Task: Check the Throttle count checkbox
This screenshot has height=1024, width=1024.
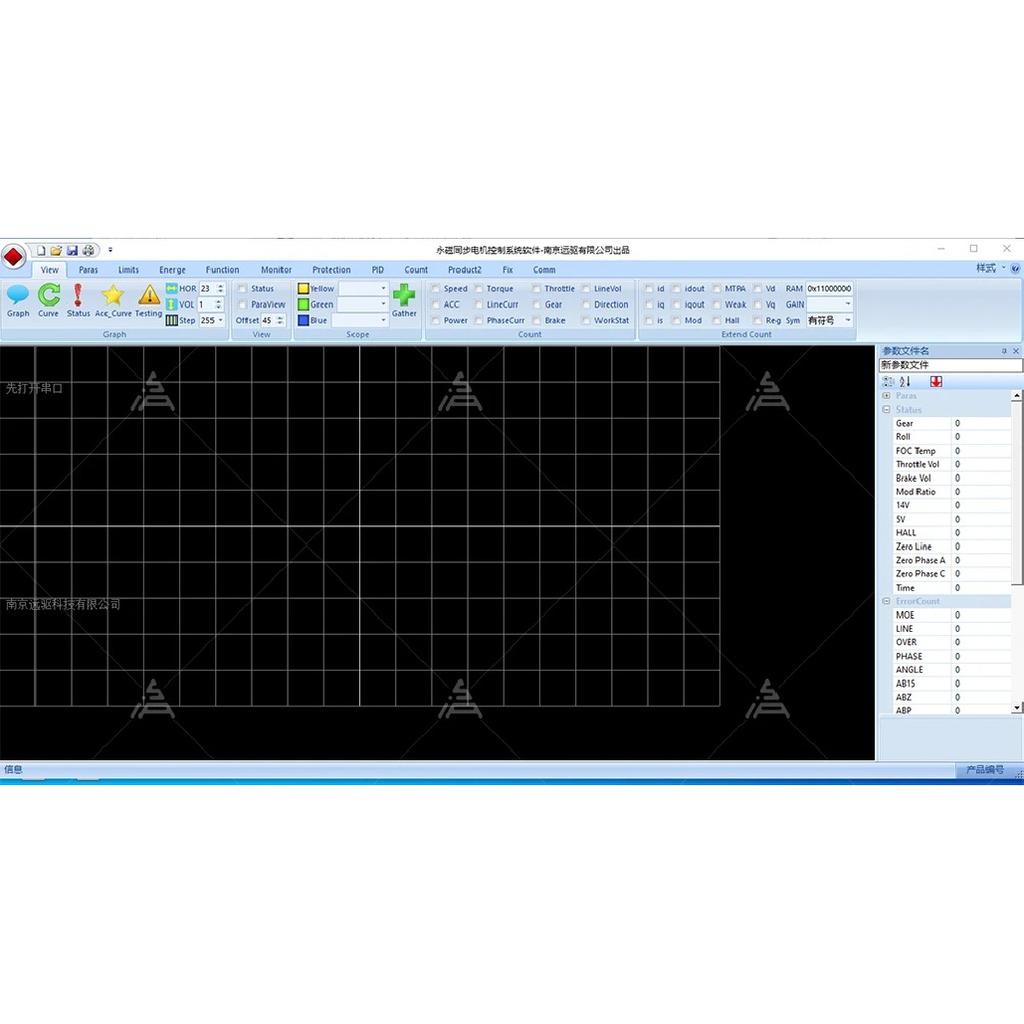Action: 536,289
